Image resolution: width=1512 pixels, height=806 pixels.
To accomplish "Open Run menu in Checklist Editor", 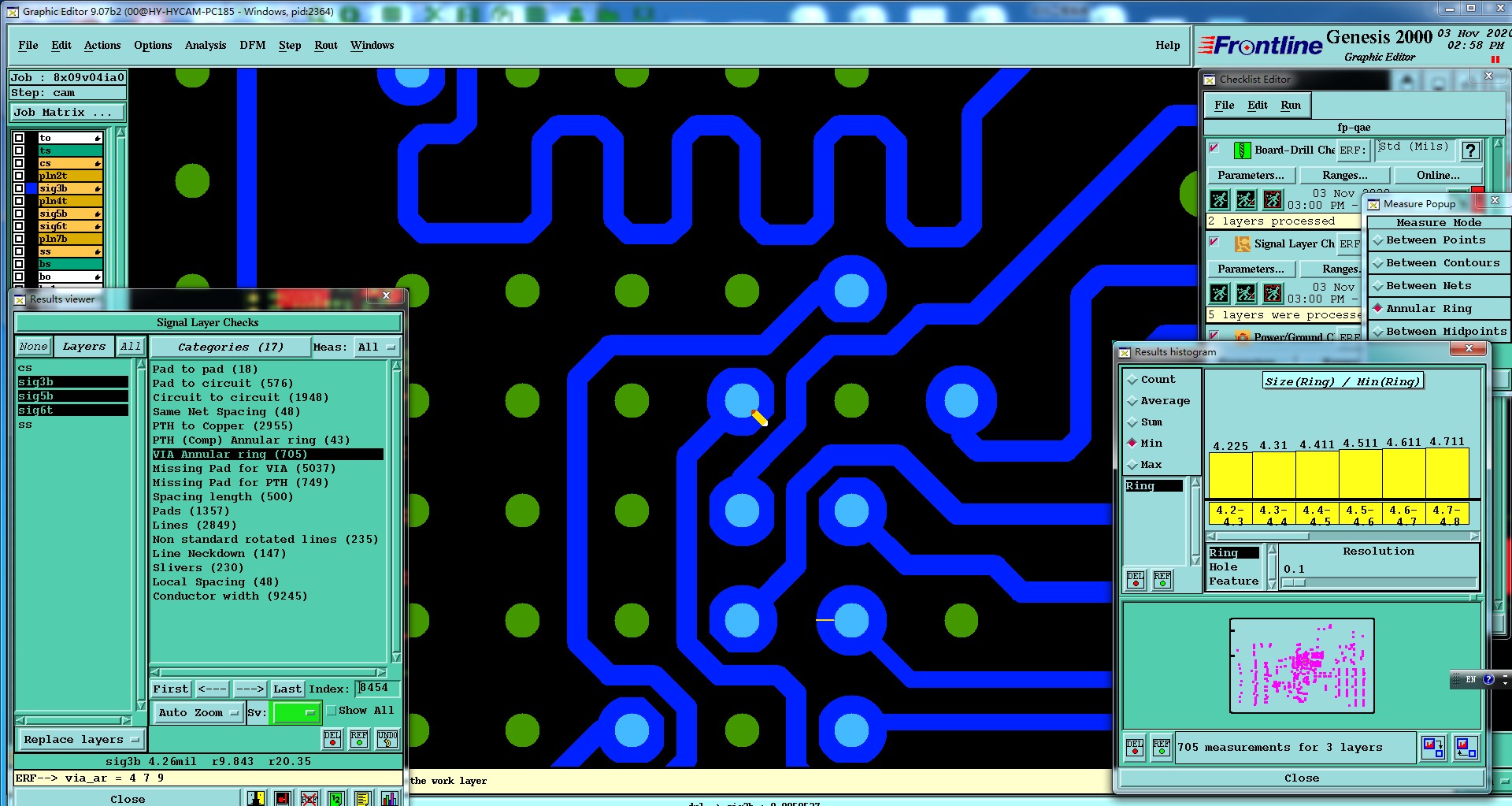I will [1290, 105].
